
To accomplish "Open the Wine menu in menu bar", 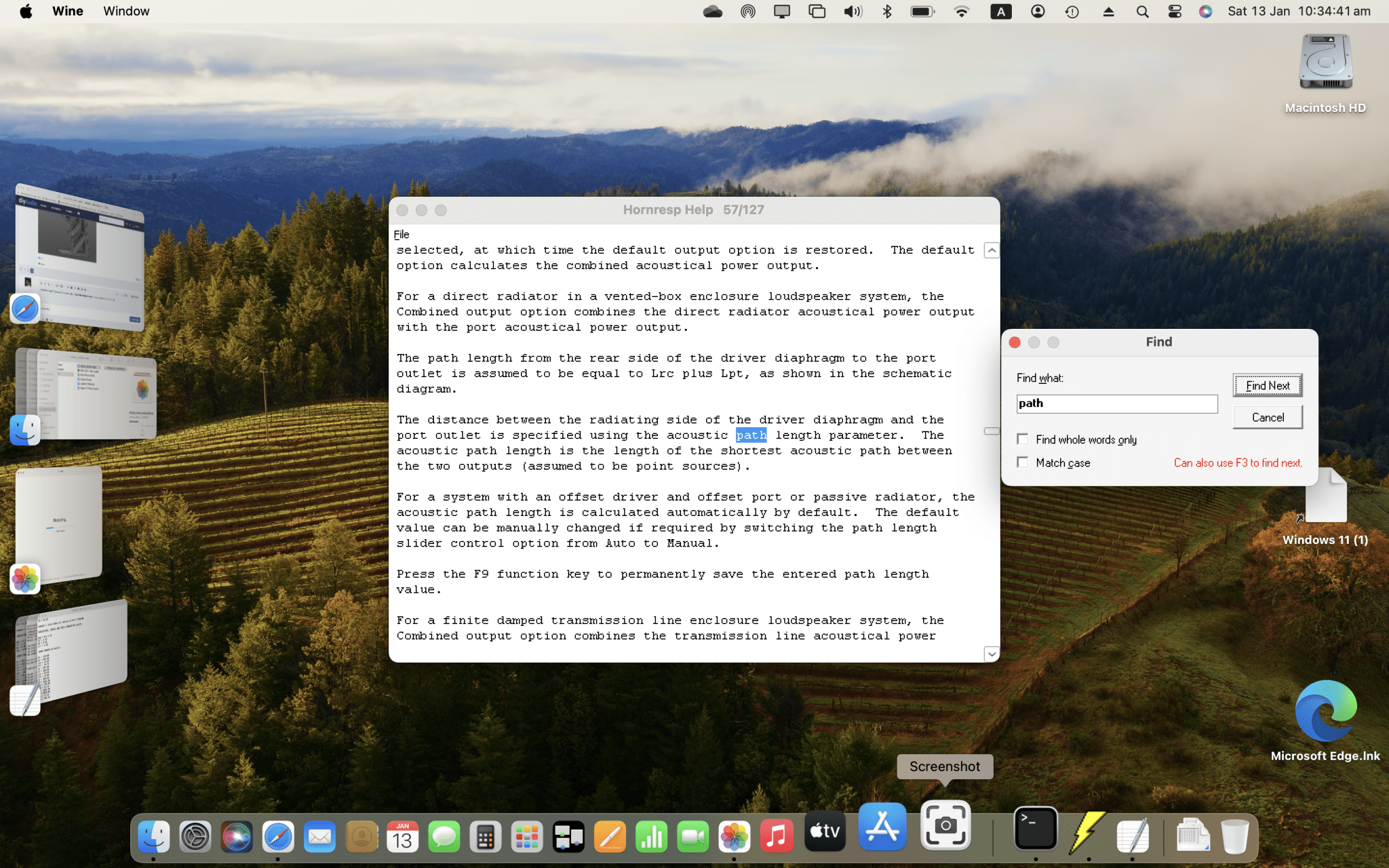I will (x=68, y=12).
